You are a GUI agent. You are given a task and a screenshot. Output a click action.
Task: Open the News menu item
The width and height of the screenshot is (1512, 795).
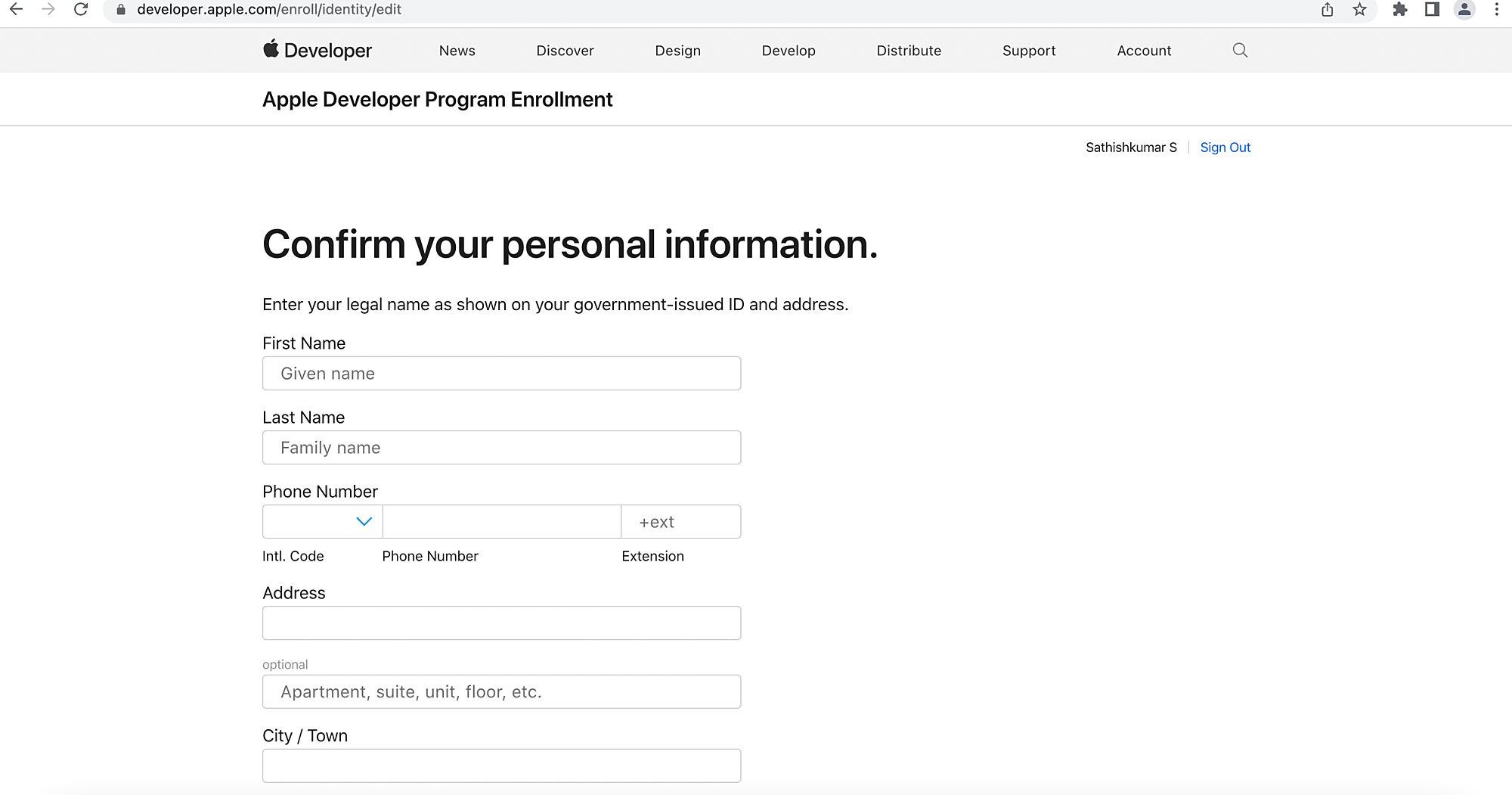457,51
